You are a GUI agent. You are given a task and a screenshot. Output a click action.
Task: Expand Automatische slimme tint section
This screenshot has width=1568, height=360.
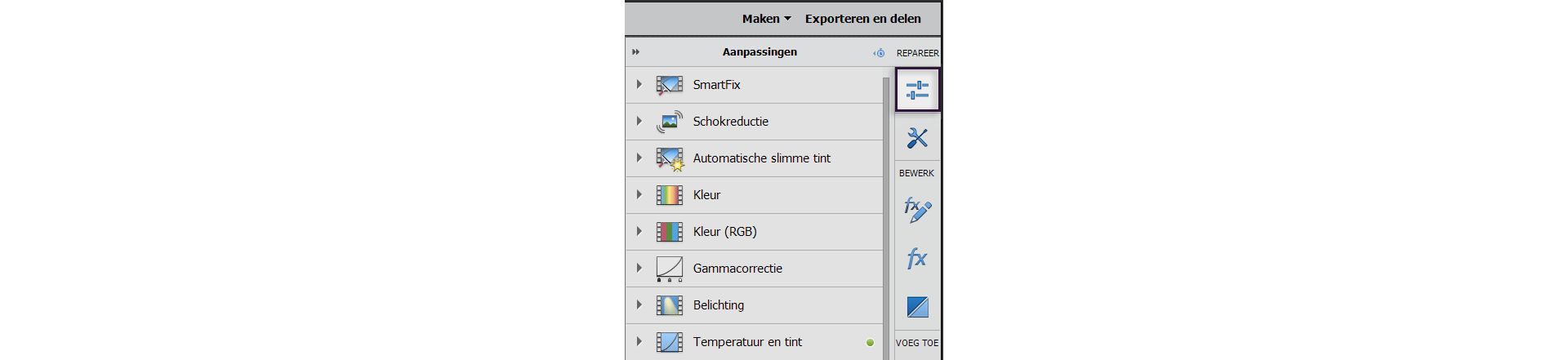pyautogui.click(x=639, y=158)
